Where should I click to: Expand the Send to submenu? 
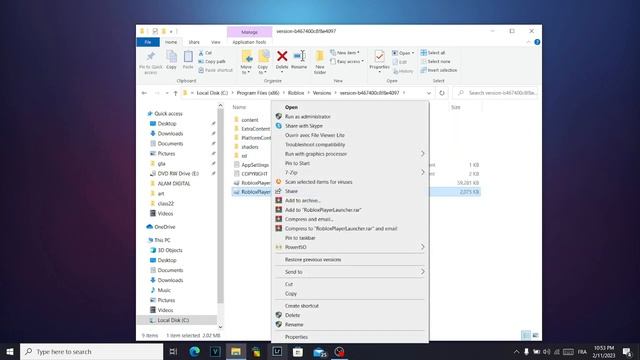point(350,272)
